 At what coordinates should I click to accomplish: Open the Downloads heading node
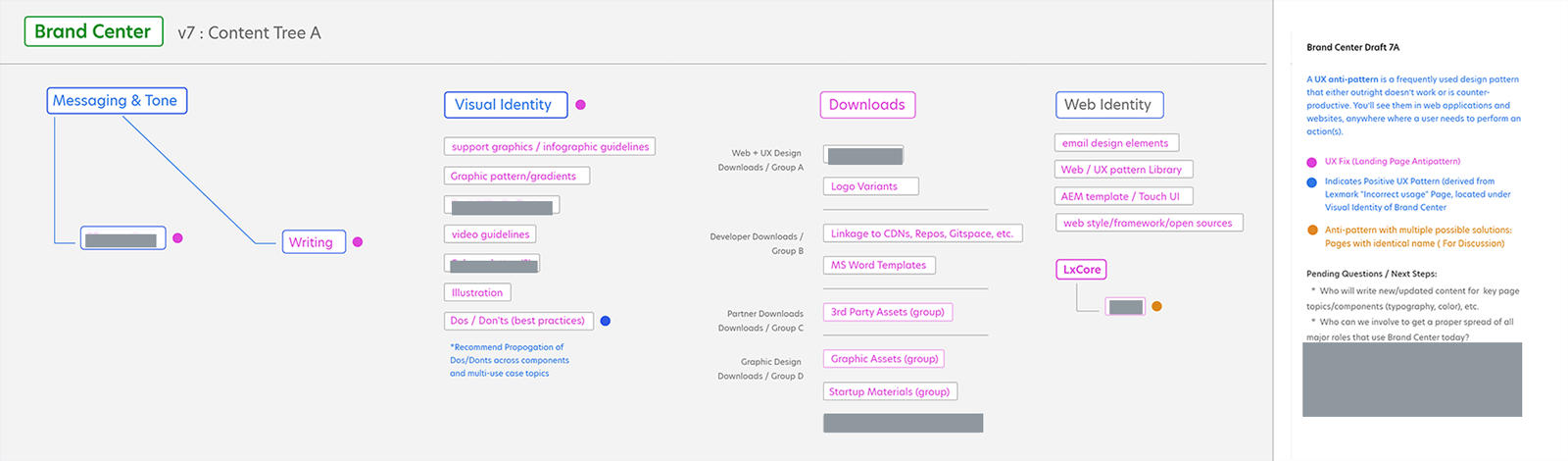point(866,105)
